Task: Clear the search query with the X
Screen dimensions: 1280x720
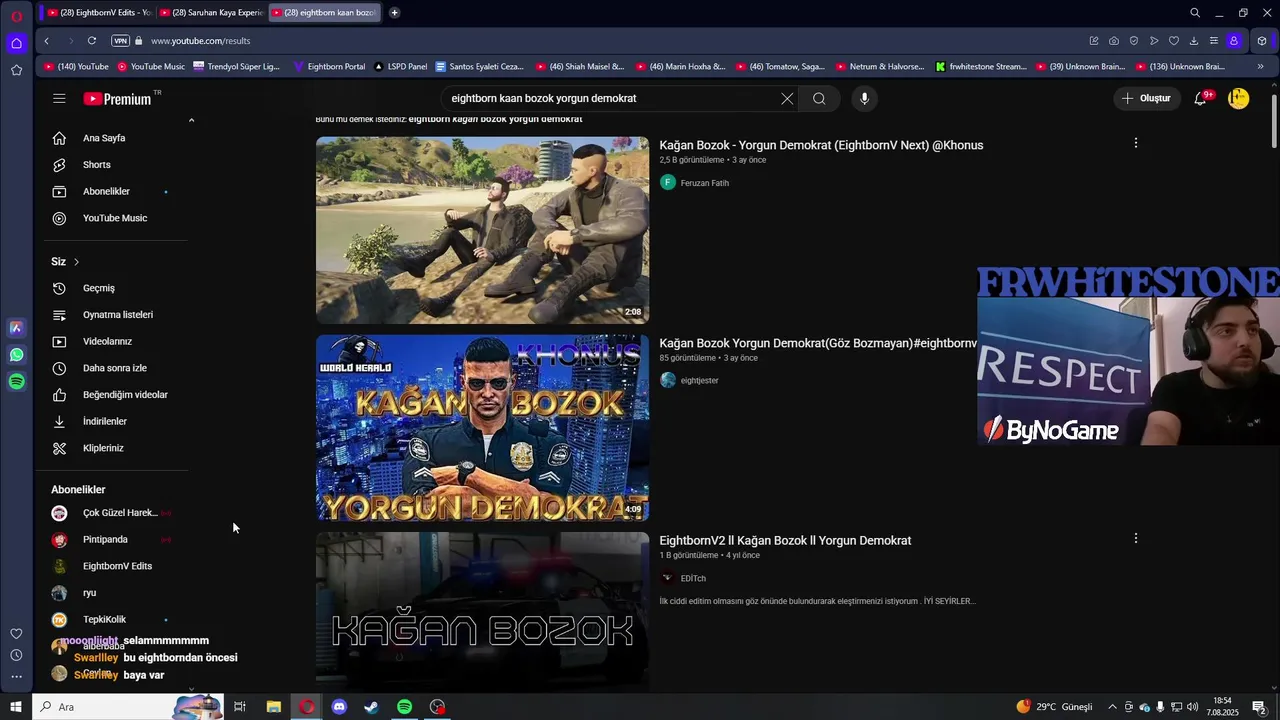Action: (x=787, y=98)
